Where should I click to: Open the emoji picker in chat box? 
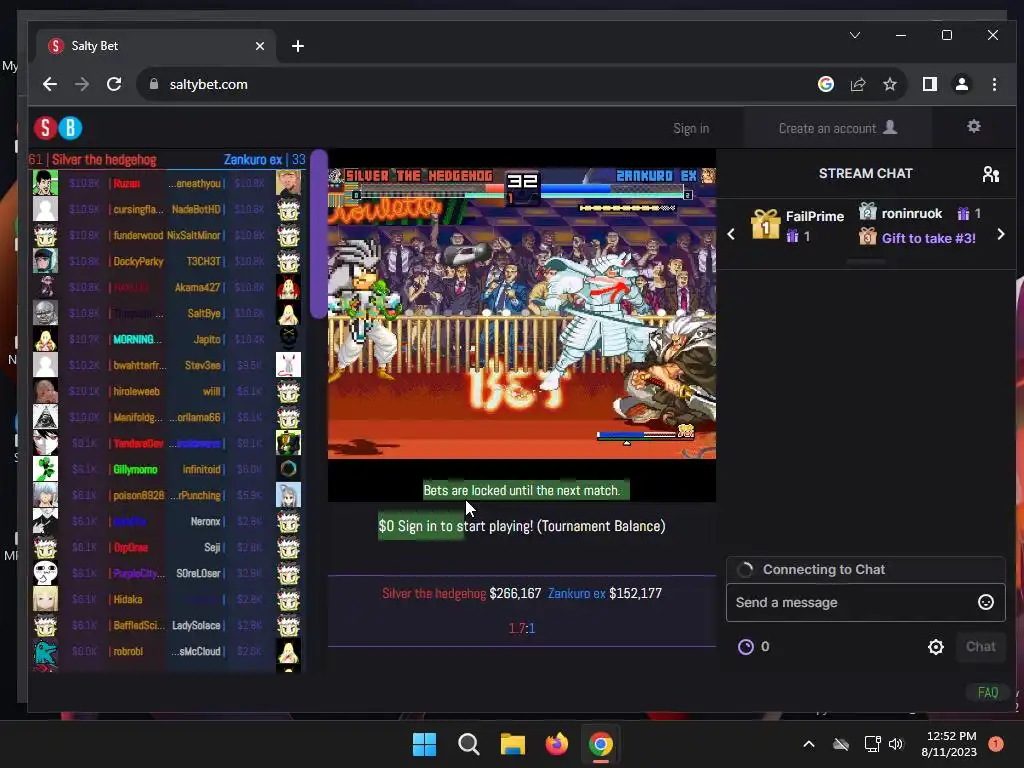[x=985, y=602]
